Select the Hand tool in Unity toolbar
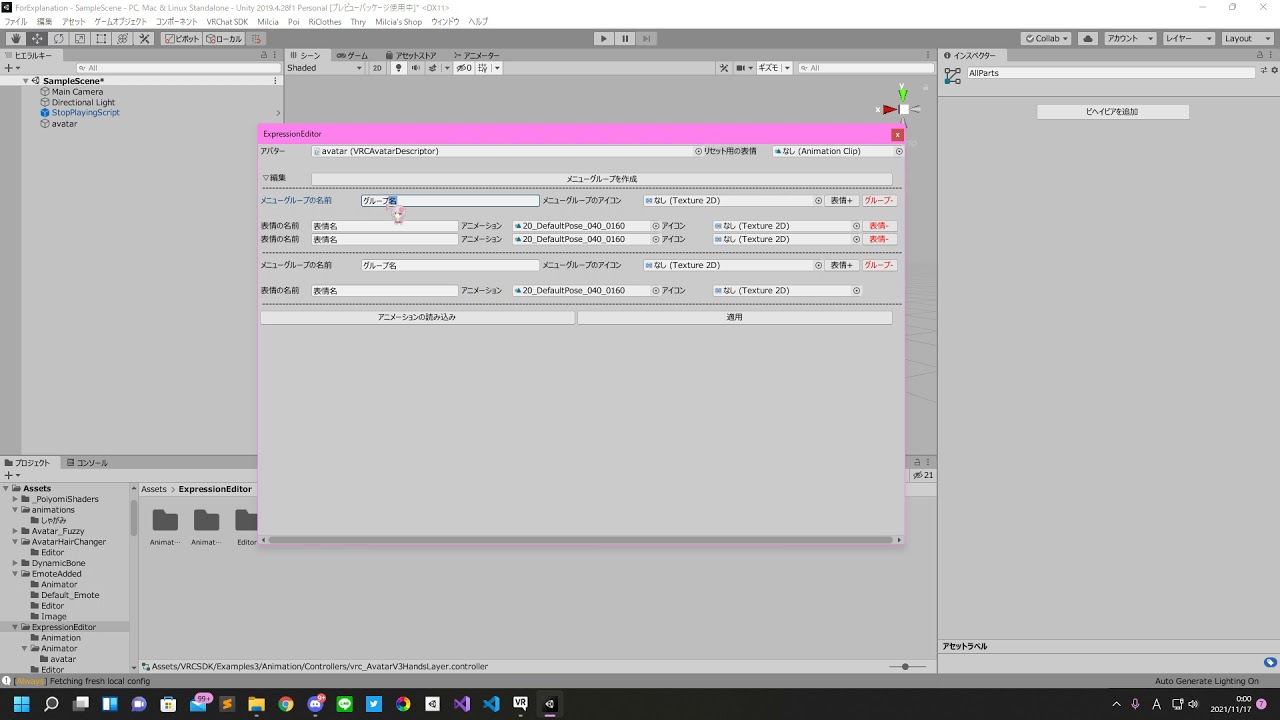The image size is (1280, 720). point(15,39)
